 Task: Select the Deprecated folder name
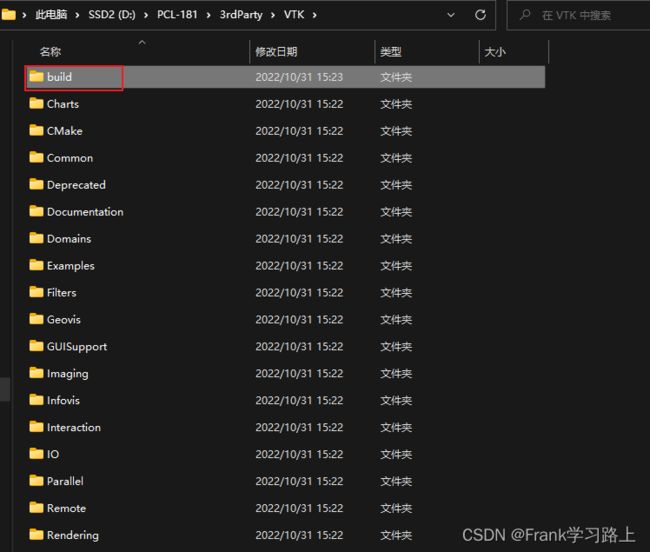pos(76,185)
